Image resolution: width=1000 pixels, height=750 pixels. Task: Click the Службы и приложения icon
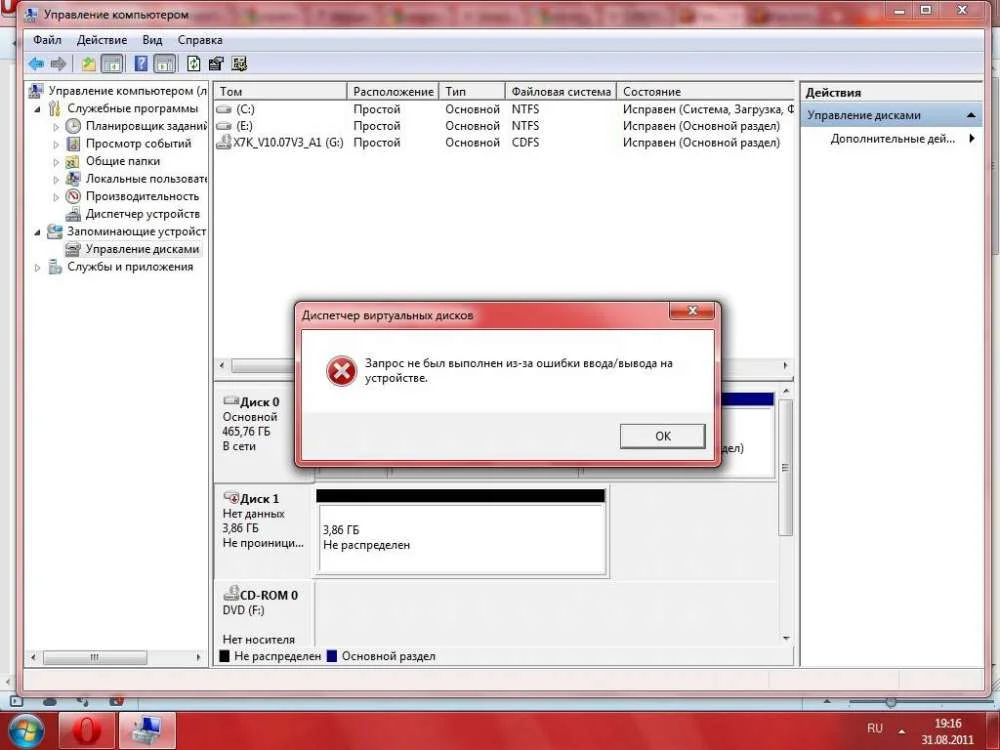(x=55, y=267)
